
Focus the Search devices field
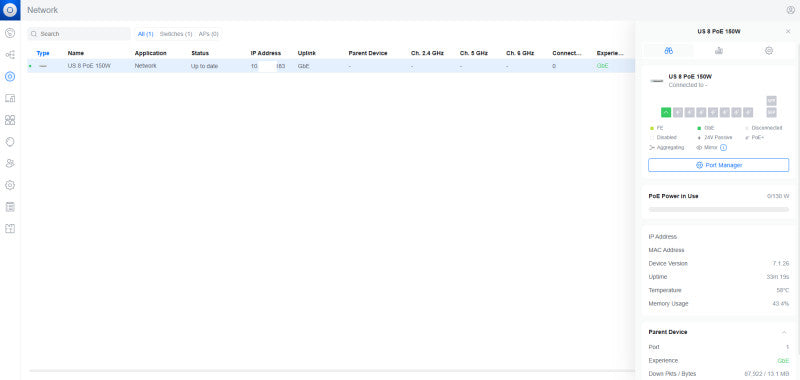(x=79, y=34)
